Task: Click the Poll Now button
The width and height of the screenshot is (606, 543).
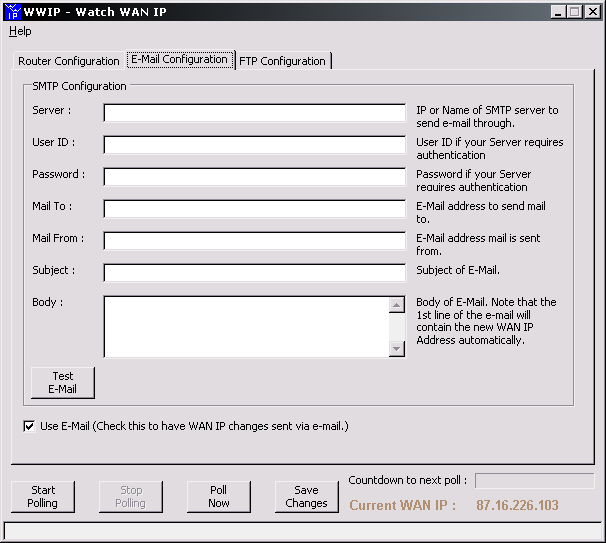Action: pyautogui.click(x=218, y=497)
